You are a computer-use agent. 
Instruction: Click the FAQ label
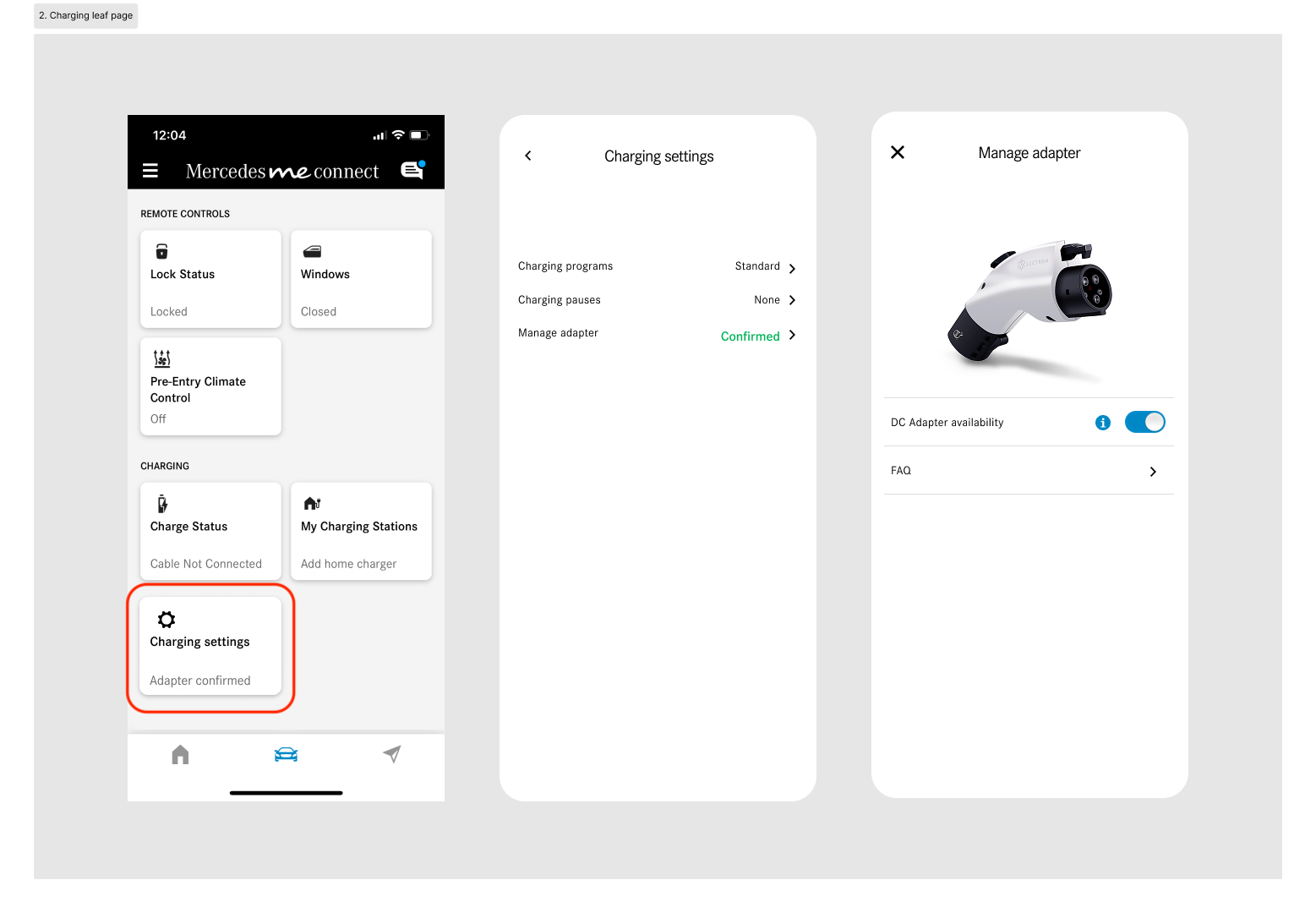click(x=901, y=471)
